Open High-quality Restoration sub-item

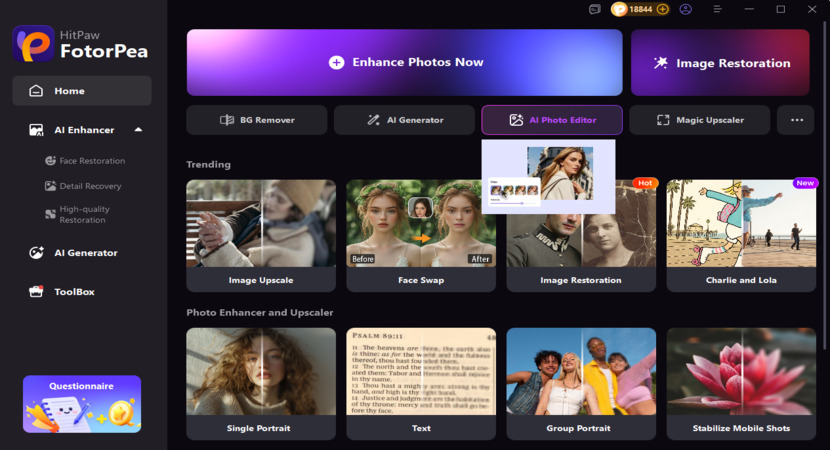84,214
